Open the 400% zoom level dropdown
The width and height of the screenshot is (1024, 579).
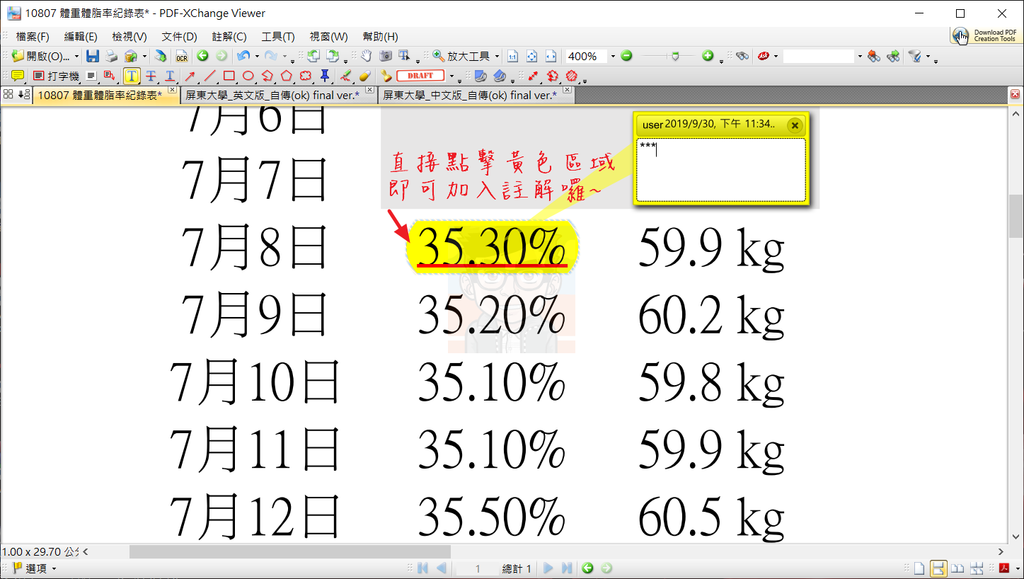pos(613,56)
